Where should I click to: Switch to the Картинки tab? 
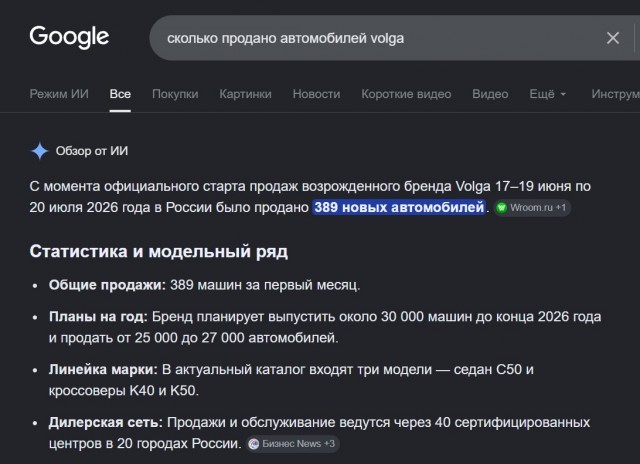pyautogui.click(x=245, y=94)
